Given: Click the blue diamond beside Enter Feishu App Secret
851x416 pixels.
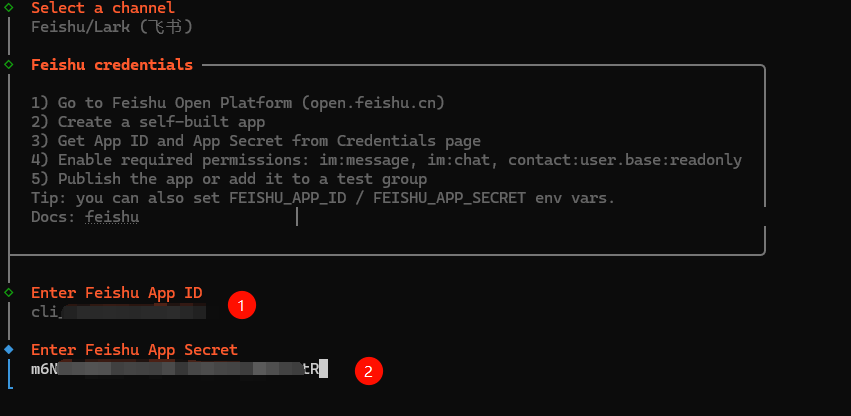Looking at the screenshot, I should tap(9, 349).
